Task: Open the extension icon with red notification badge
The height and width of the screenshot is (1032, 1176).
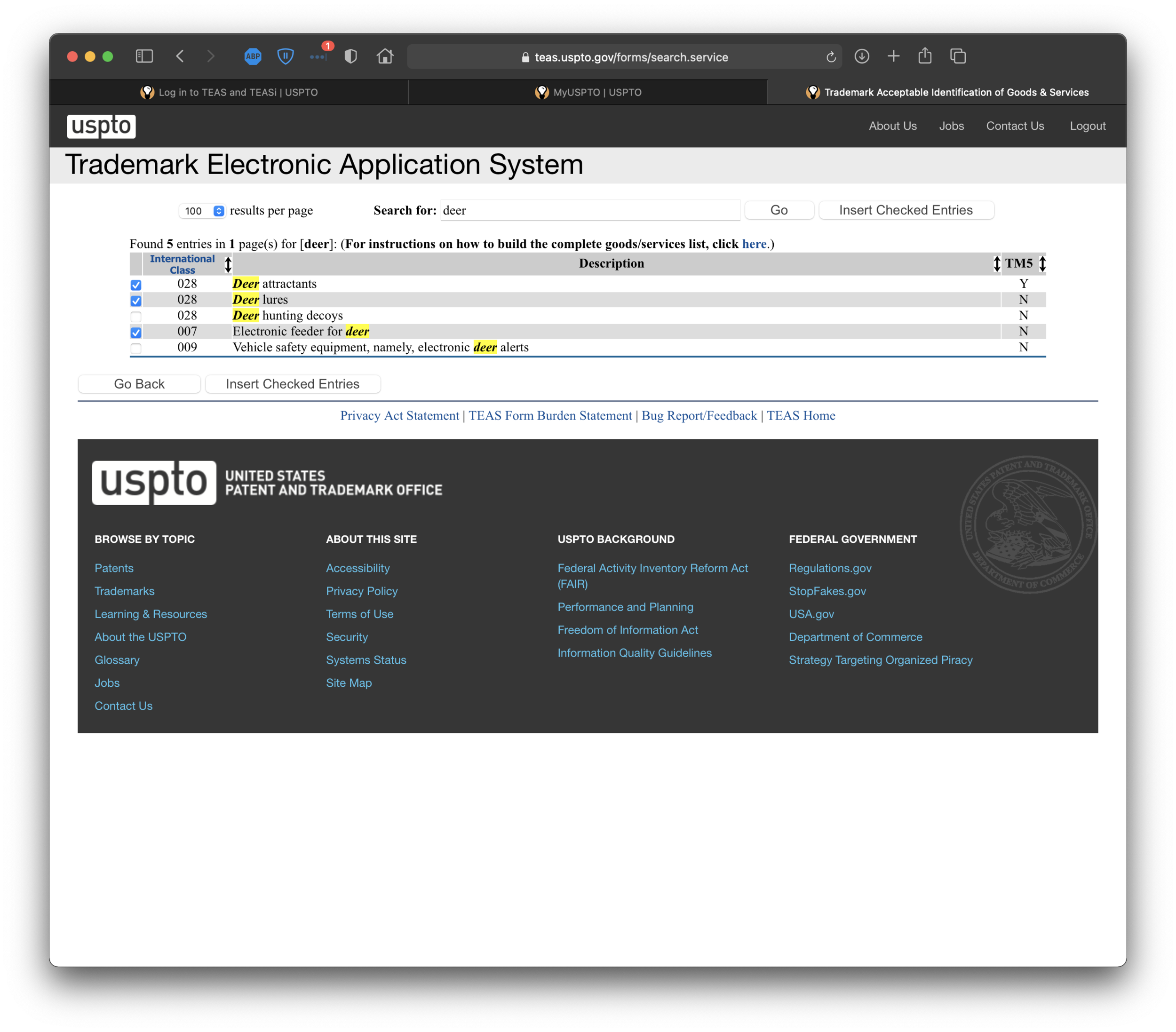Action: [x=320, y=54]
